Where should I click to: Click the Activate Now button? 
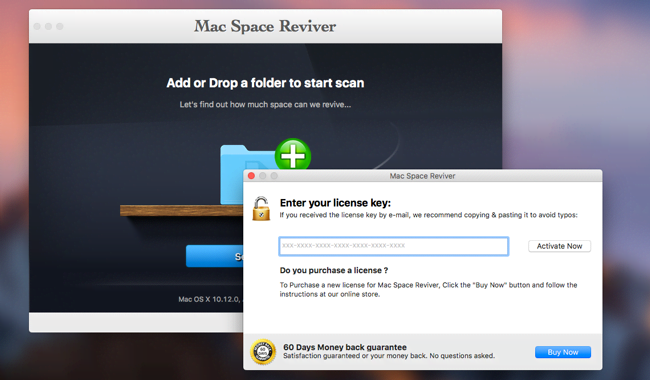click(559, 246)
